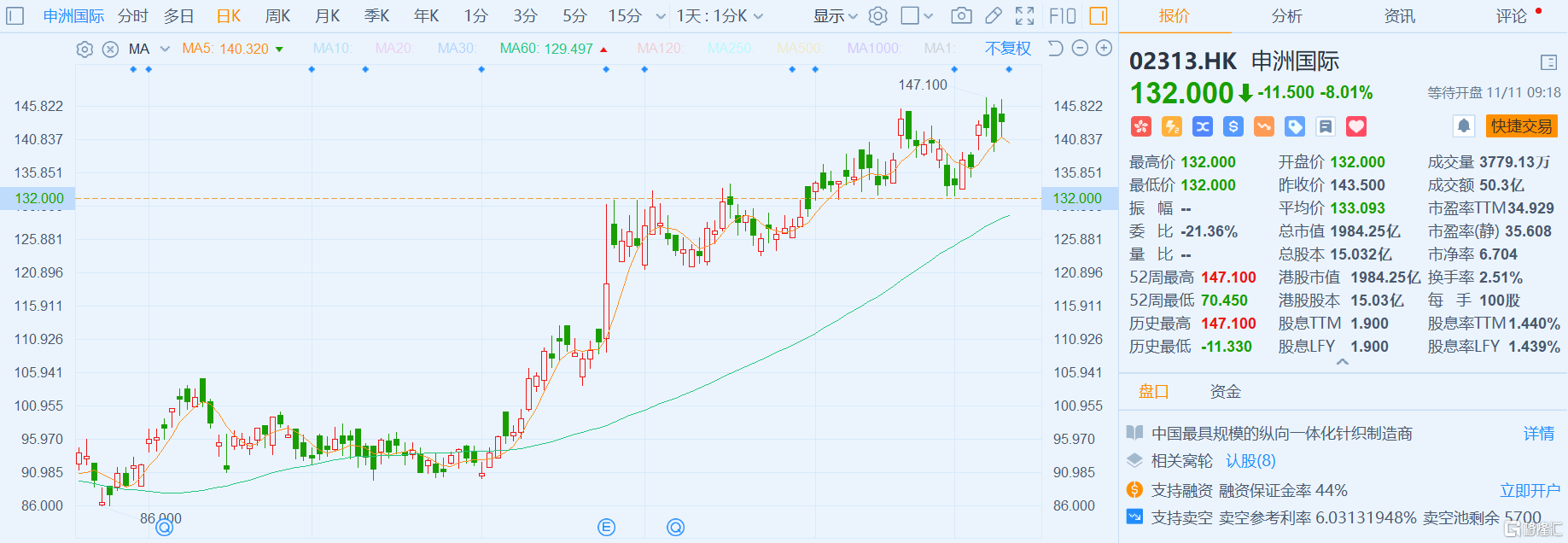The height and width of the screenshot is (543, 1568).
Task: Select the 月K monthly candlestick tab
Action: coord(327,16)
